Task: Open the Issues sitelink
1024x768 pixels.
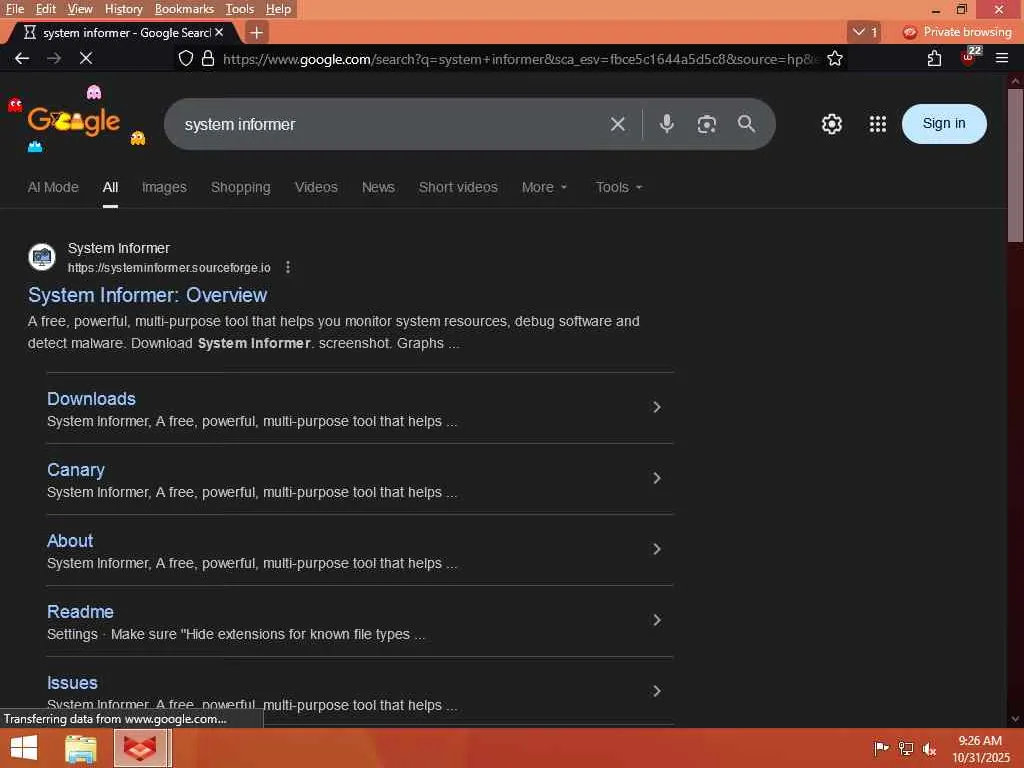Action: point(72,683)
